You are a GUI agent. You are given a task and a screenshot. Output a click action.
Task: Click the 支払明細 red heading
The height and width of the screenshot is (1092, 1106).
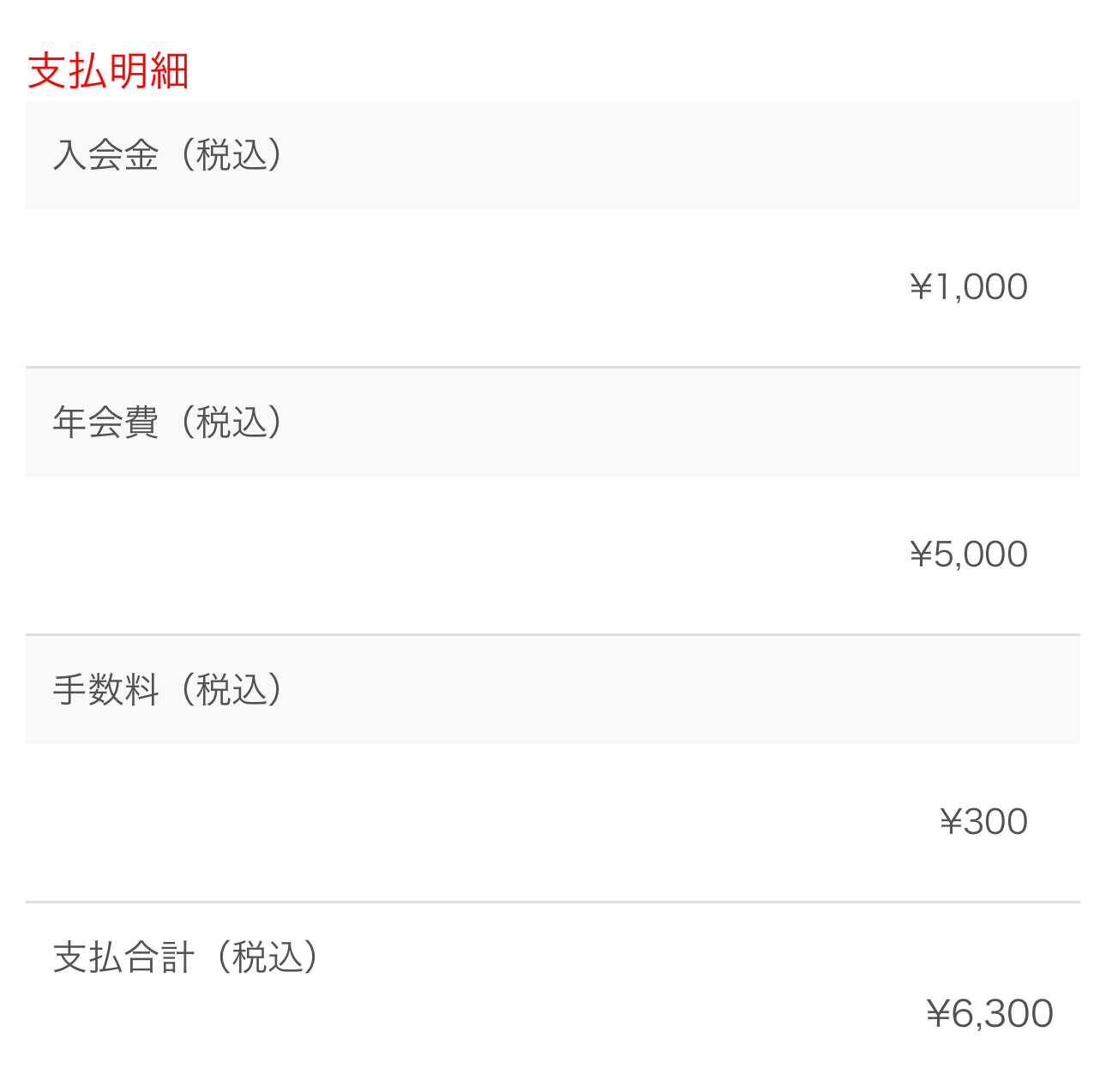tap(108, 70)
